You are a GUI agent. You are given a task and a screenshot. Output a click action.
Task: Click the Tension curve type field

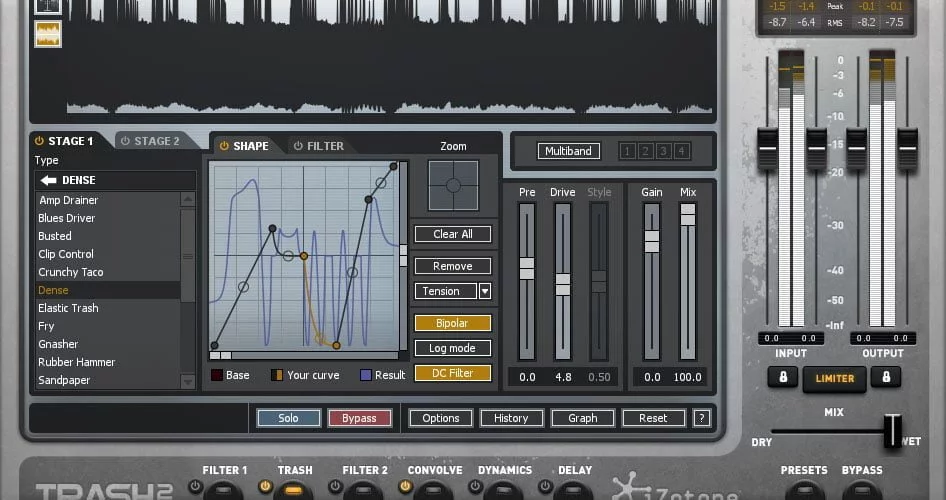click(446, 291)
